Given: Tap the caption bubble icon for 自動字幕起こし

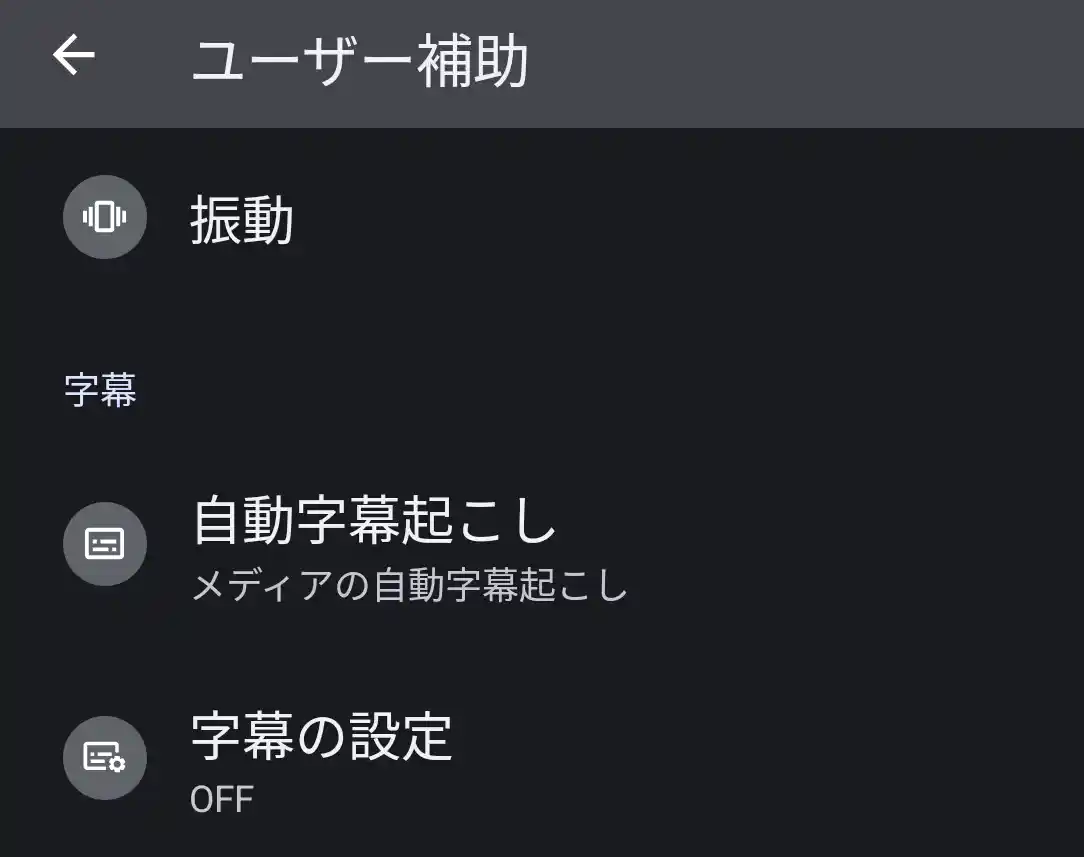Looking at the screenshot, I should click(104, 543).
